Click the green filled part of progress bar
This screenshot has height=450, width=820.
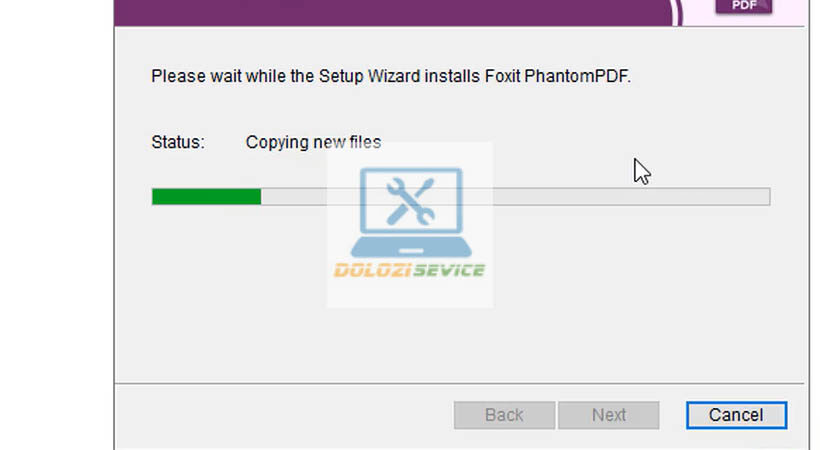[206, 197]
